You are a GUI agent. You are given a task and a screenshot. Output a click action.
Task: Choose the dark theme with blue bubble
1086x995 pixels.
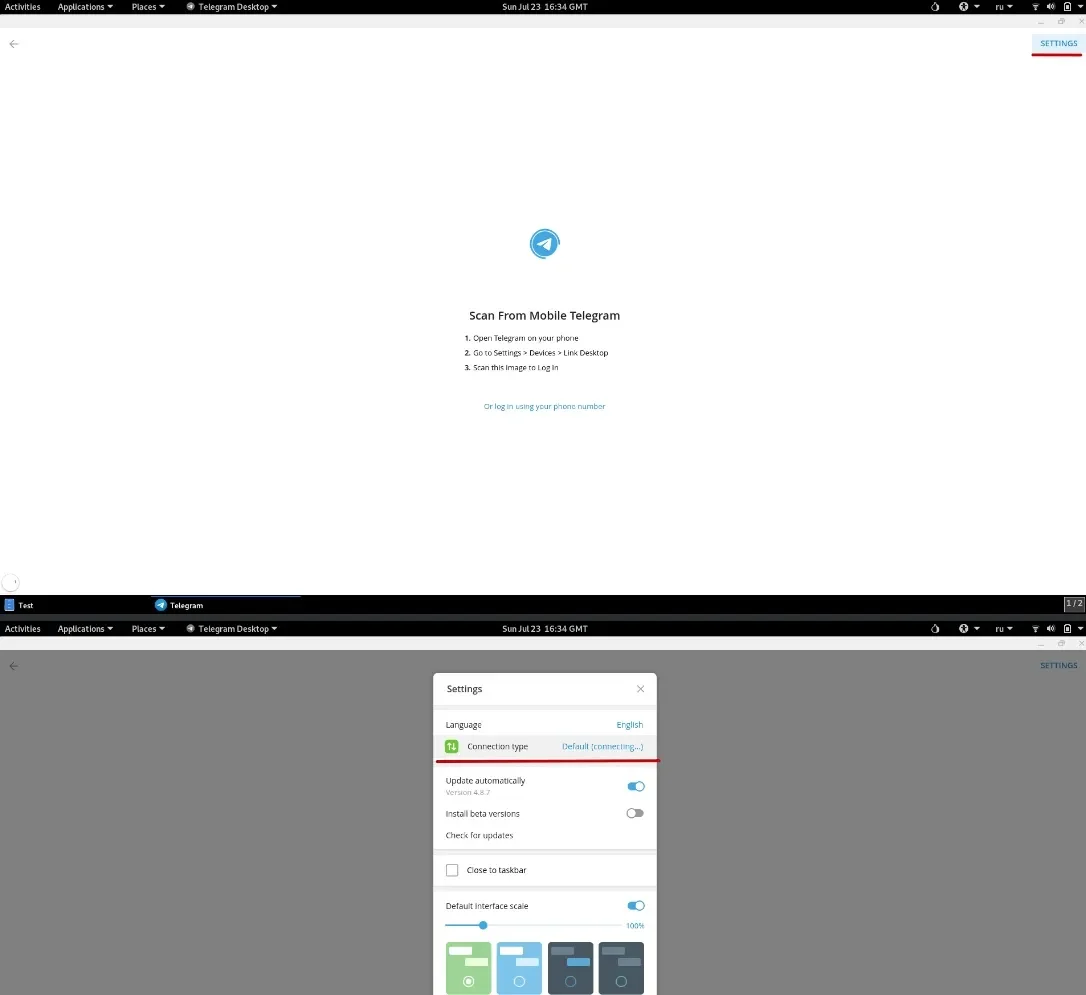[x=570, y=968]
